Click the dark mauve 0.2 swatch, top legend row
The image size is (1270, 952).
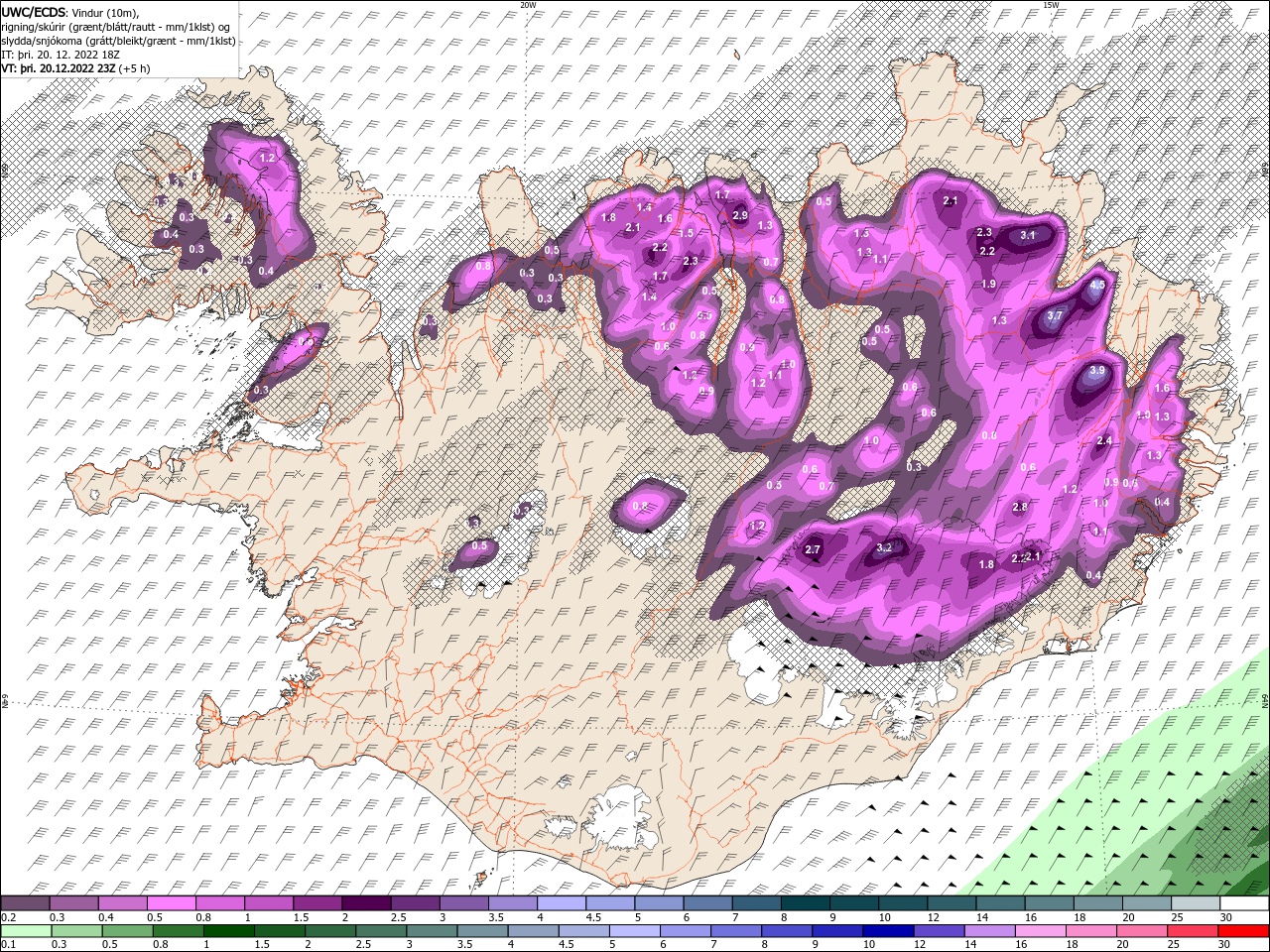pyautogui.click(x=25, y=903)
